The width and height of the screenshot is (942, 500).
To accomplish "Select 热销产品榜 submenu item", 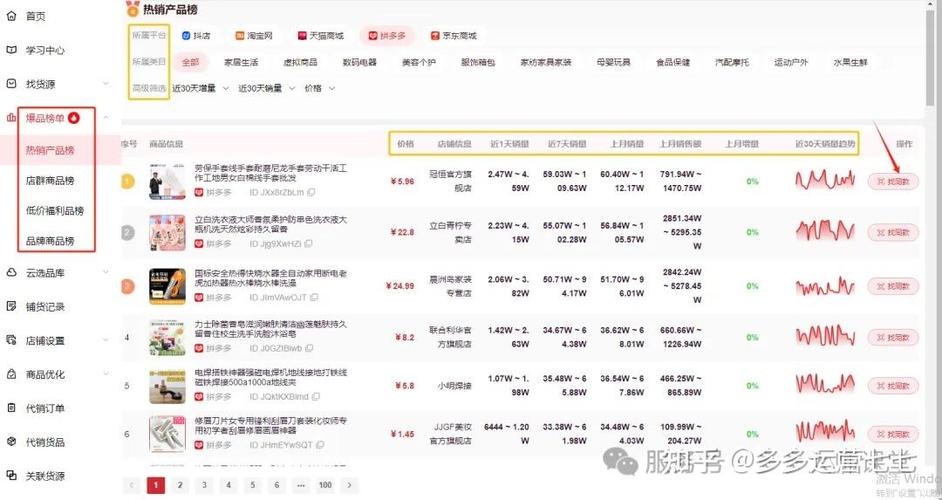I will (x=50, y=150).
